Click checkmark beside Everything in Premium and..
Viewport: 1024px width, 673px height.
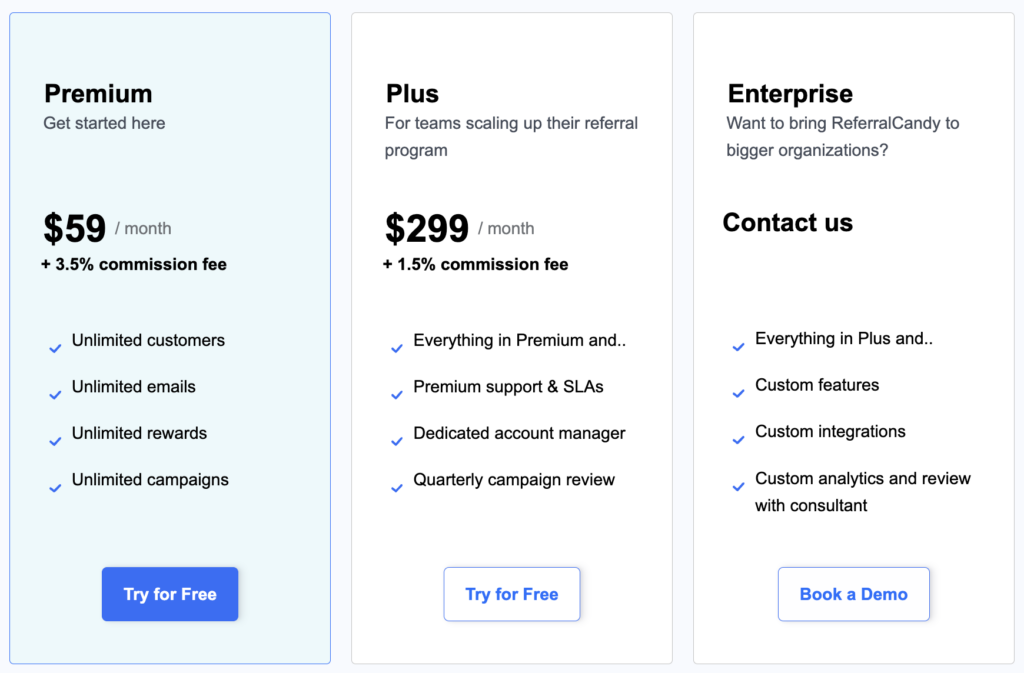pos(397,349)
